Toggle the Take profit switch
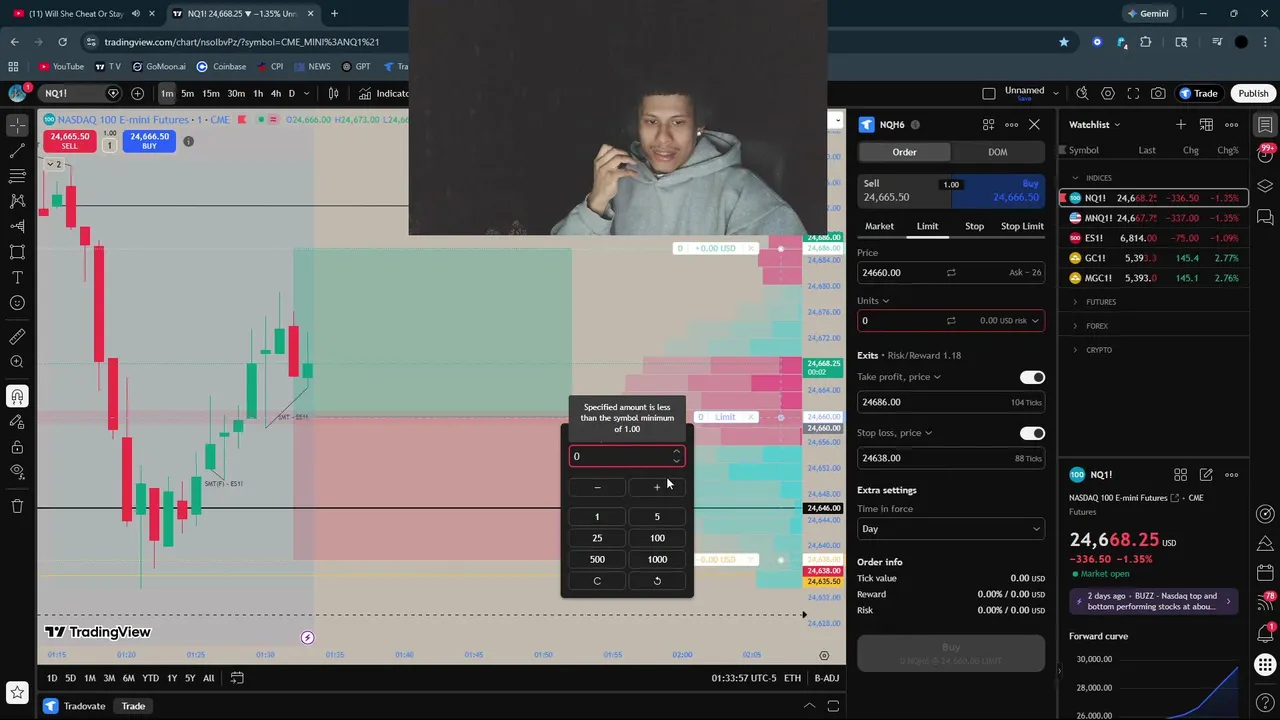The image size is (1280, 720). [x=1032, y=377]
